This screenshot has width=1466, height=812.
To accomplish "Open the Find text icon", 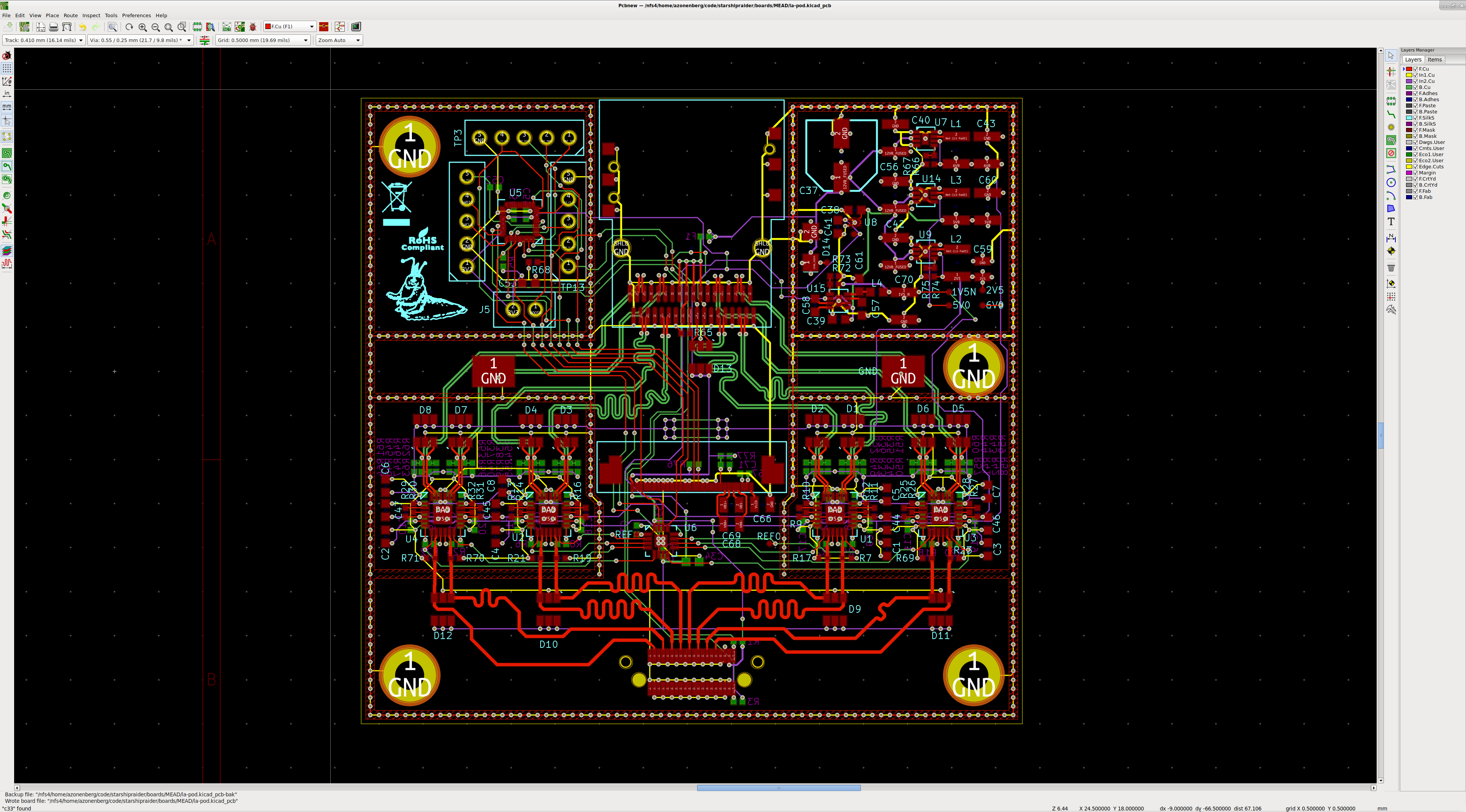I will [x=113, y=27].
